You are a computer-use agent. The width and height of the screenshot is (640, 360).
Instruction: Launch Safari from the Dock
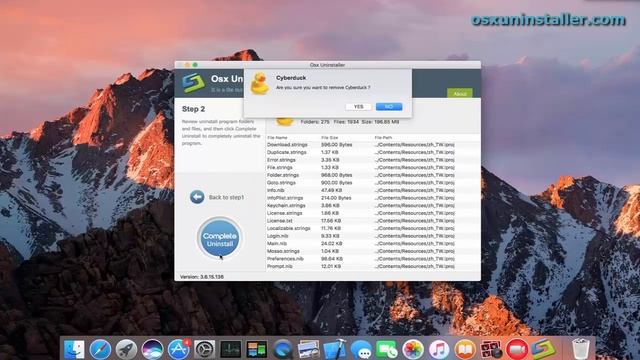coord(100,349)
